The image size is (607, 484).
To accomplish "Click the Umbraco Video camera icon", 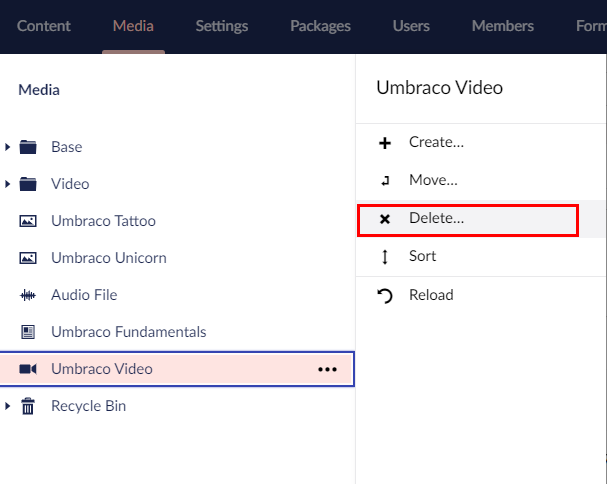I will [28, 369].
